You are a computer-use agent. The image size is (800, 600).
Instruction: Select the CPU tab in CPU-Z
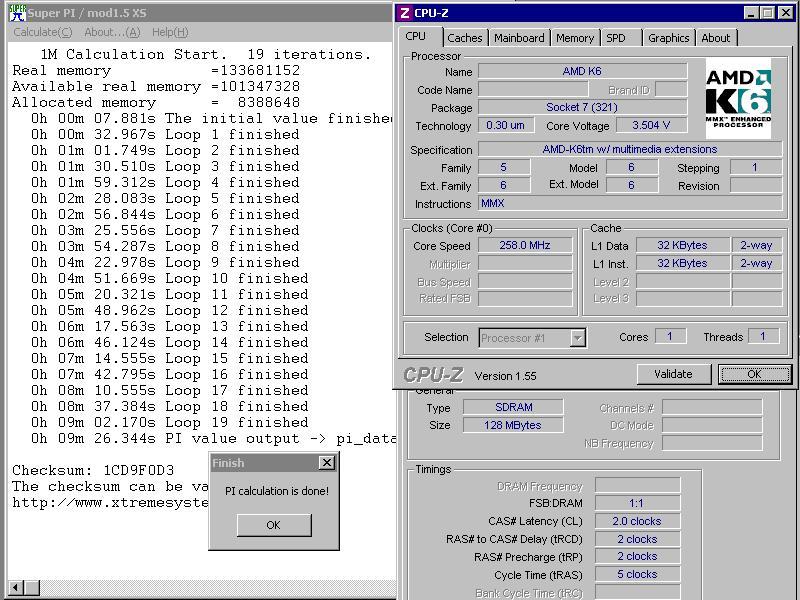coord(416,37)
